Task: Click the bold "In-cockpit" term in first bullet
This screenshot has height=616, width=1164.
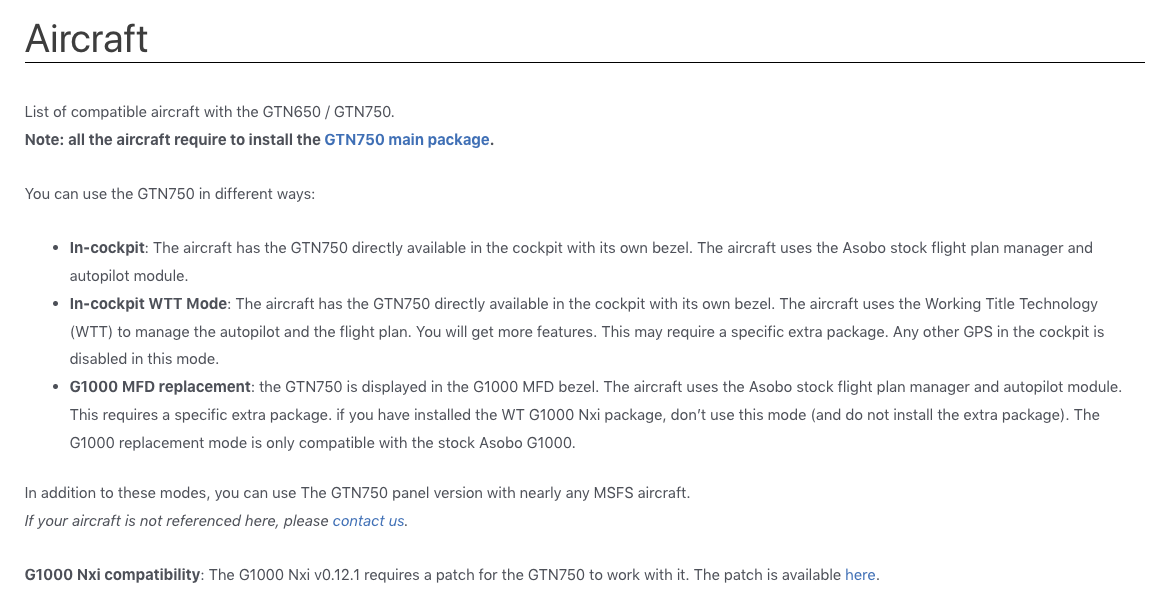Action: pyautogui.click(x=107, y=247)
